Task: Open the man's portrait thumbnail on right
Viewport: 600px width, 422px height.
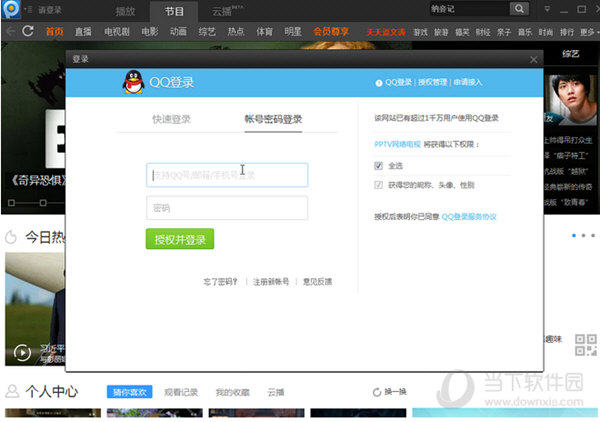Action: 571,99
